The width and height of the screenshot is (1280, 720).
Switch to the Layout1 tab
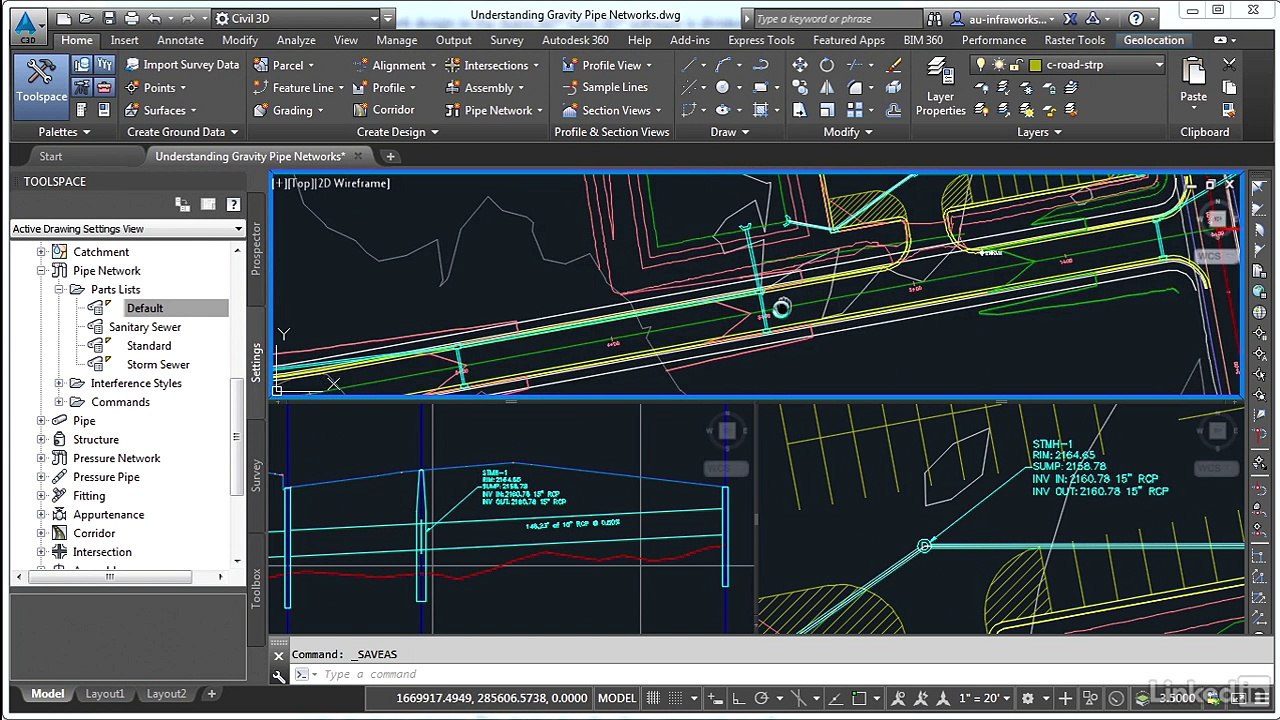[105, 694]
